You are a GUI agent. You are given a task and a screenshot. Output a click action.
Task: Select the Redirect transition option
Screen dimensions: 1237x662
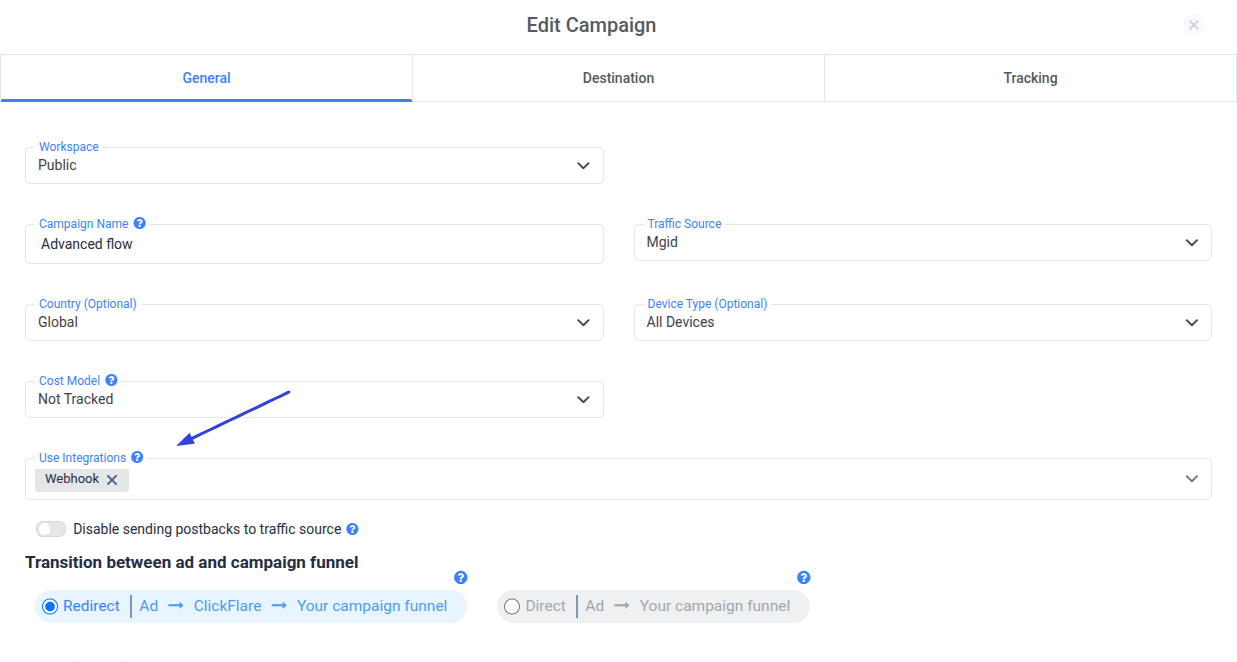click(50, 607)
